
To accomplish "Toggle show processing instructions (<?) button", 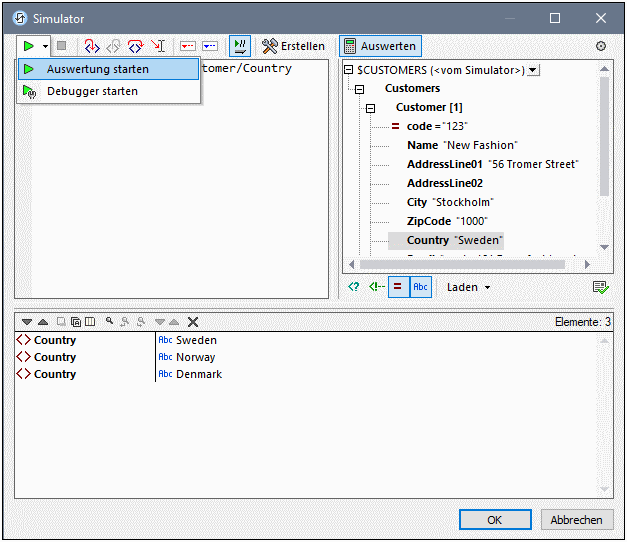I will tap(353, 287).
